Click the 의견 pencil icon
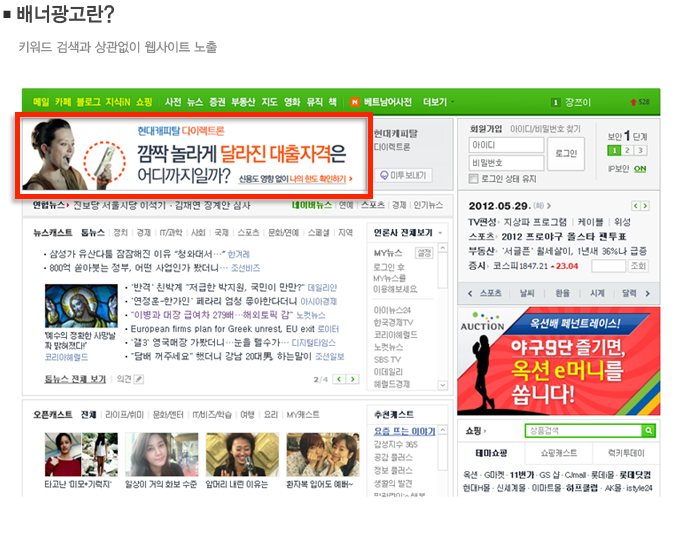Screen dimensions: 689x544 [x=139, y=379]
